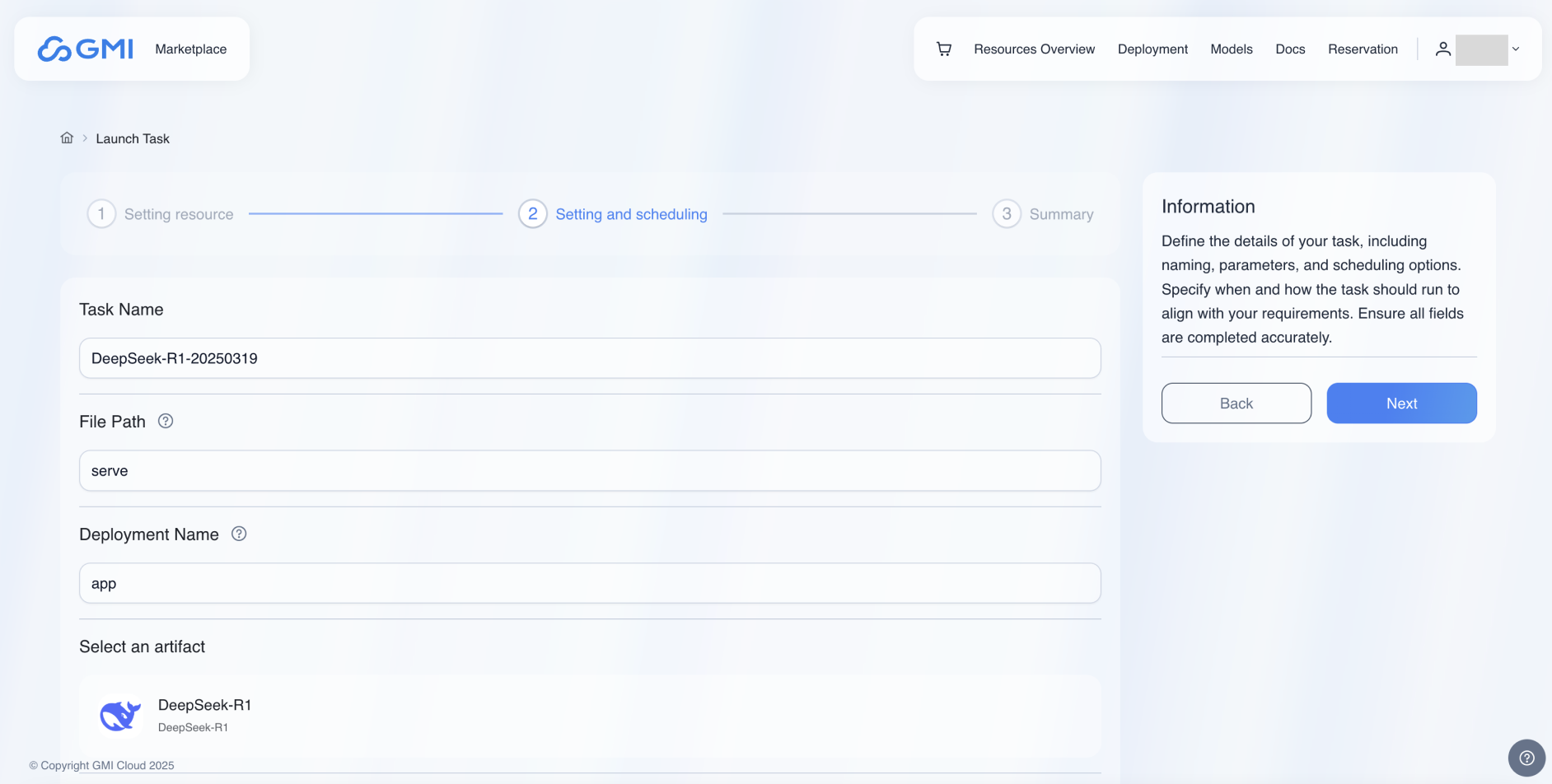This screenshot has height=784, width=1552.
Task: Click the Information panel heading
Action: (1208, 207)
